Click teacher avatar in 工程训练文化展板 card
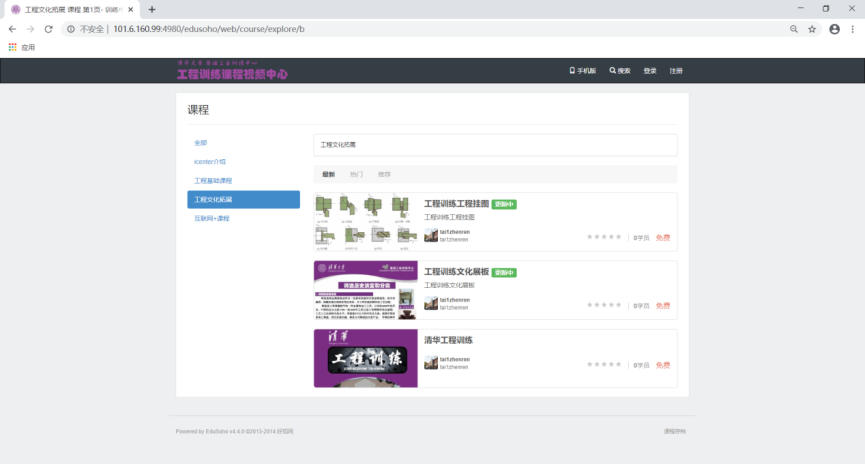 tap(431, 303)
